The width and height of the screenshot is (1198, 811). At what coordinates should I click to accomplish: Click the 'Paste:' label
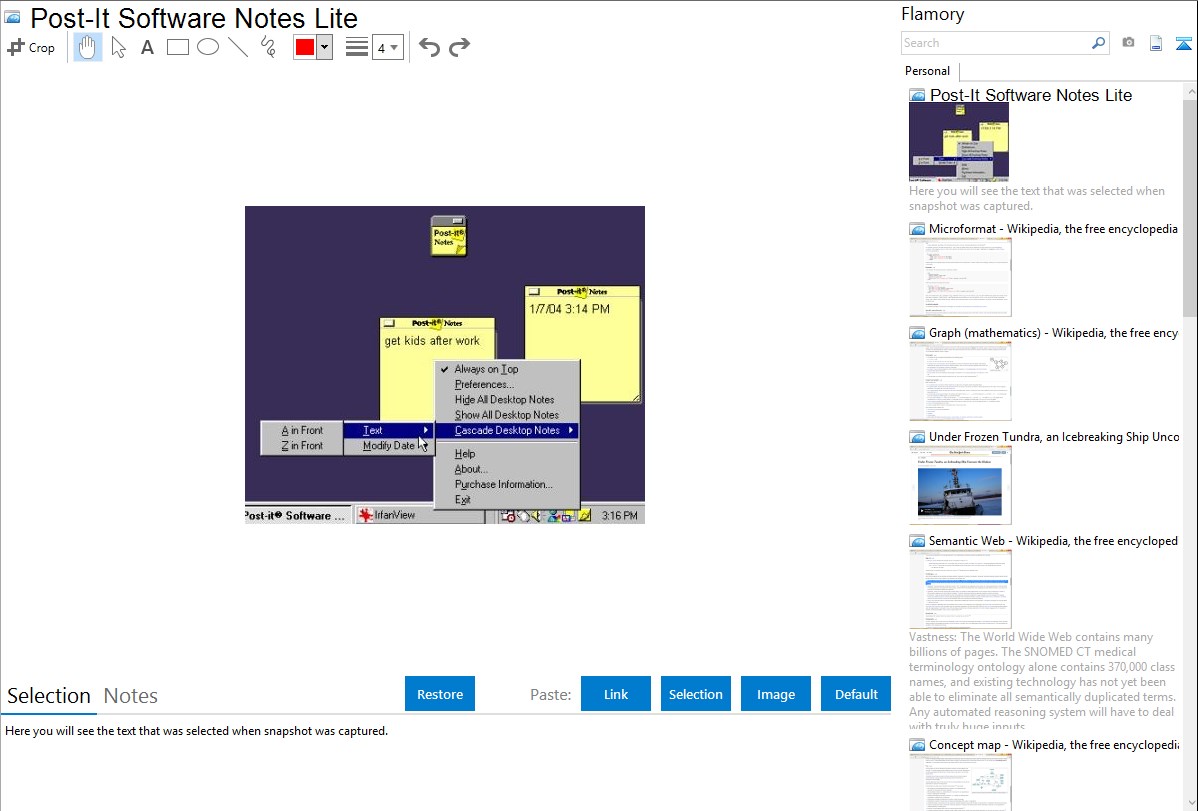551,694
